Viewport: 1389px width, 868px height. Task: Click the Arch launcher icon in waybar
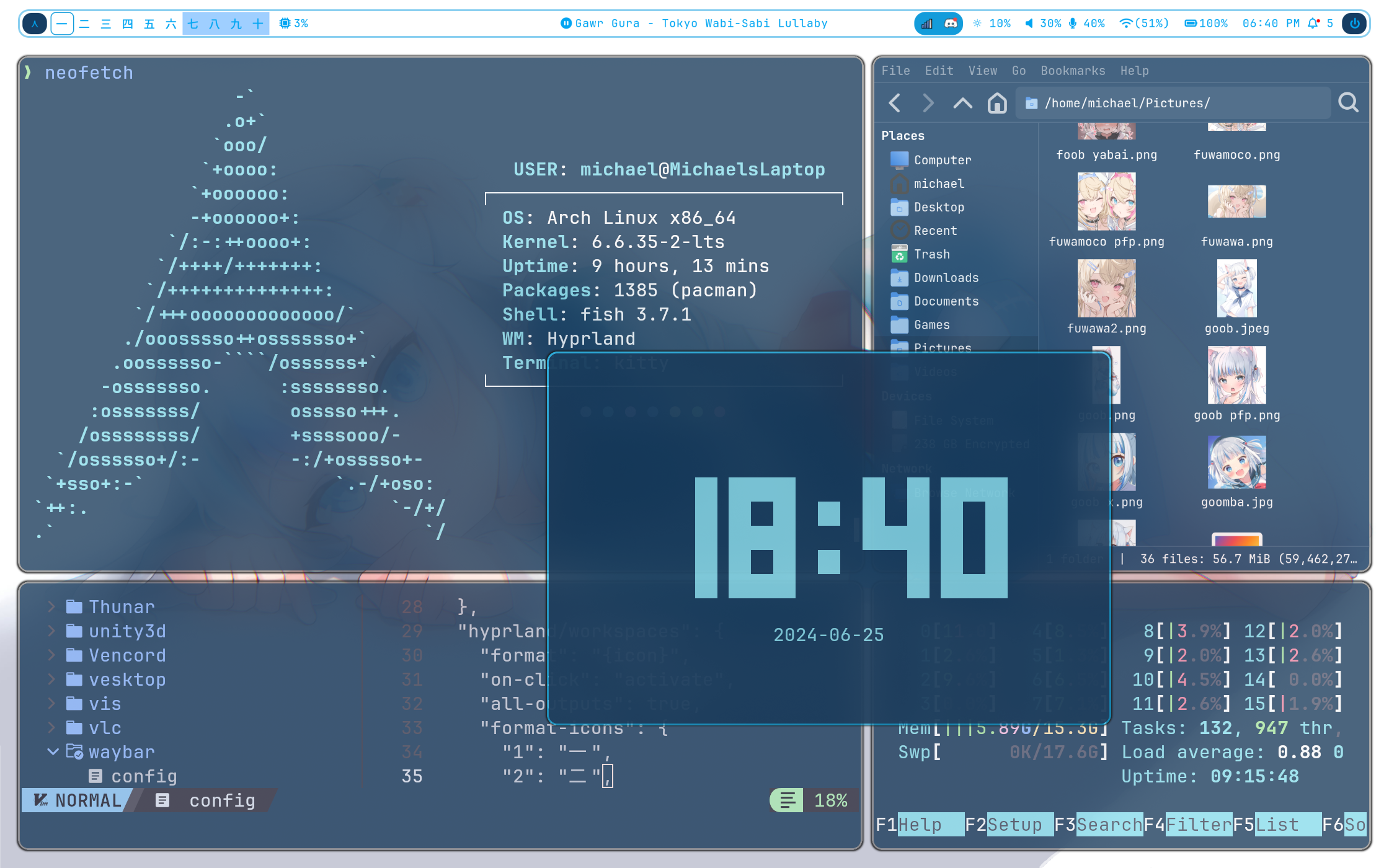[35, 24]
